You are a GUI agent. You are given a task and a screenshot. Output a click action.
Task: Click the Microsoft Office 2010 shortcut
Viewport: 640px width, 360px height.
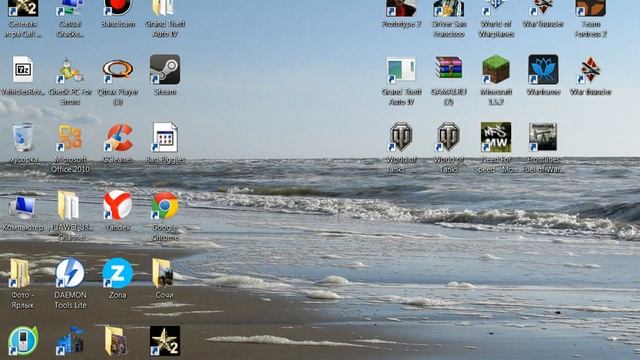[70, 138]
